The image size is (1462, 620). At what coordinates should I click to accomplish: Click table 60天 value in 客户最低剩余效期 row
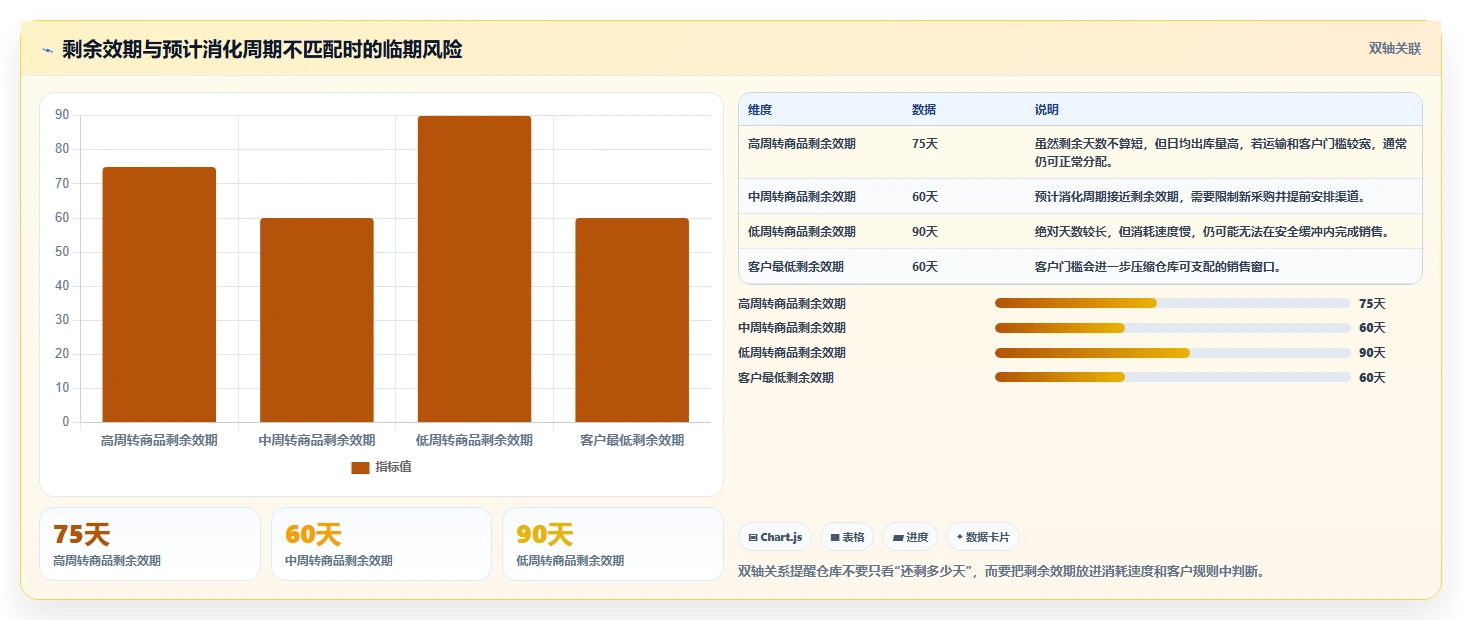click(925, 267)
